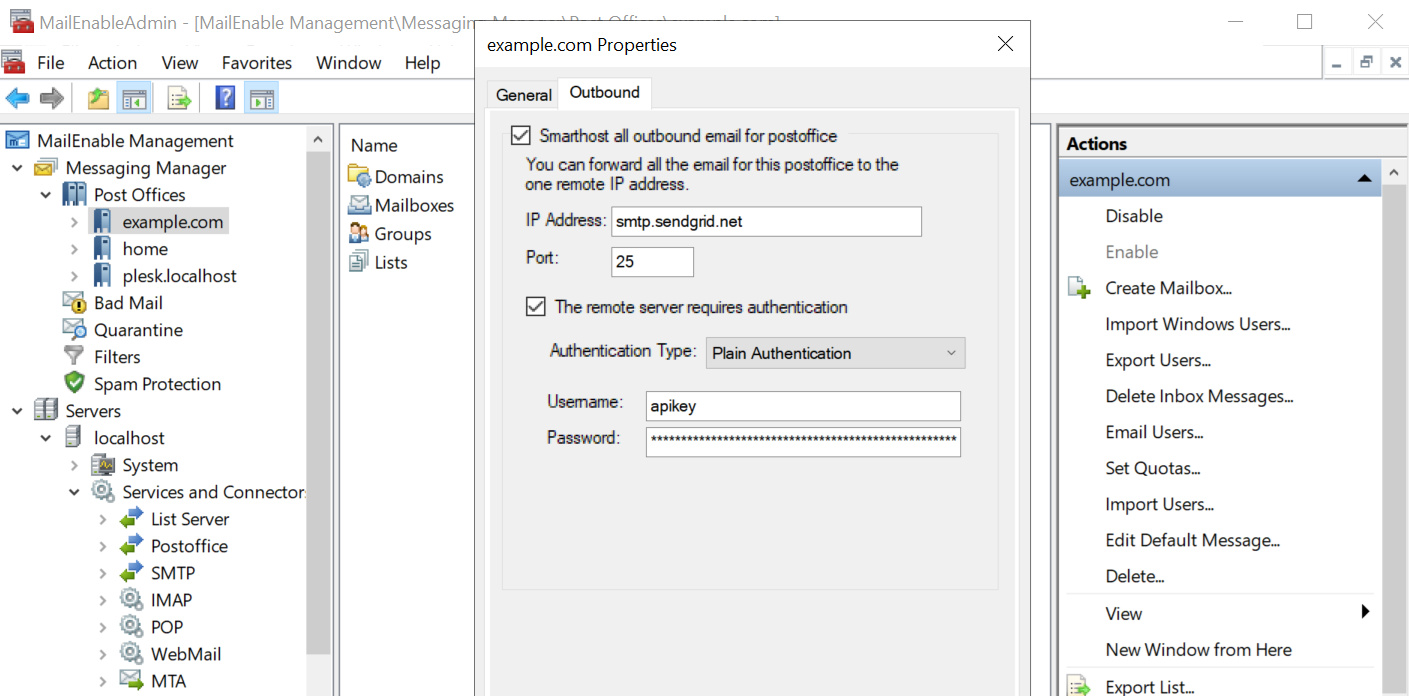Toggle the Show/Hide Console Tree icon
Image resolution: width=1409 pixels, height=696 pixels.
point(134,97)
